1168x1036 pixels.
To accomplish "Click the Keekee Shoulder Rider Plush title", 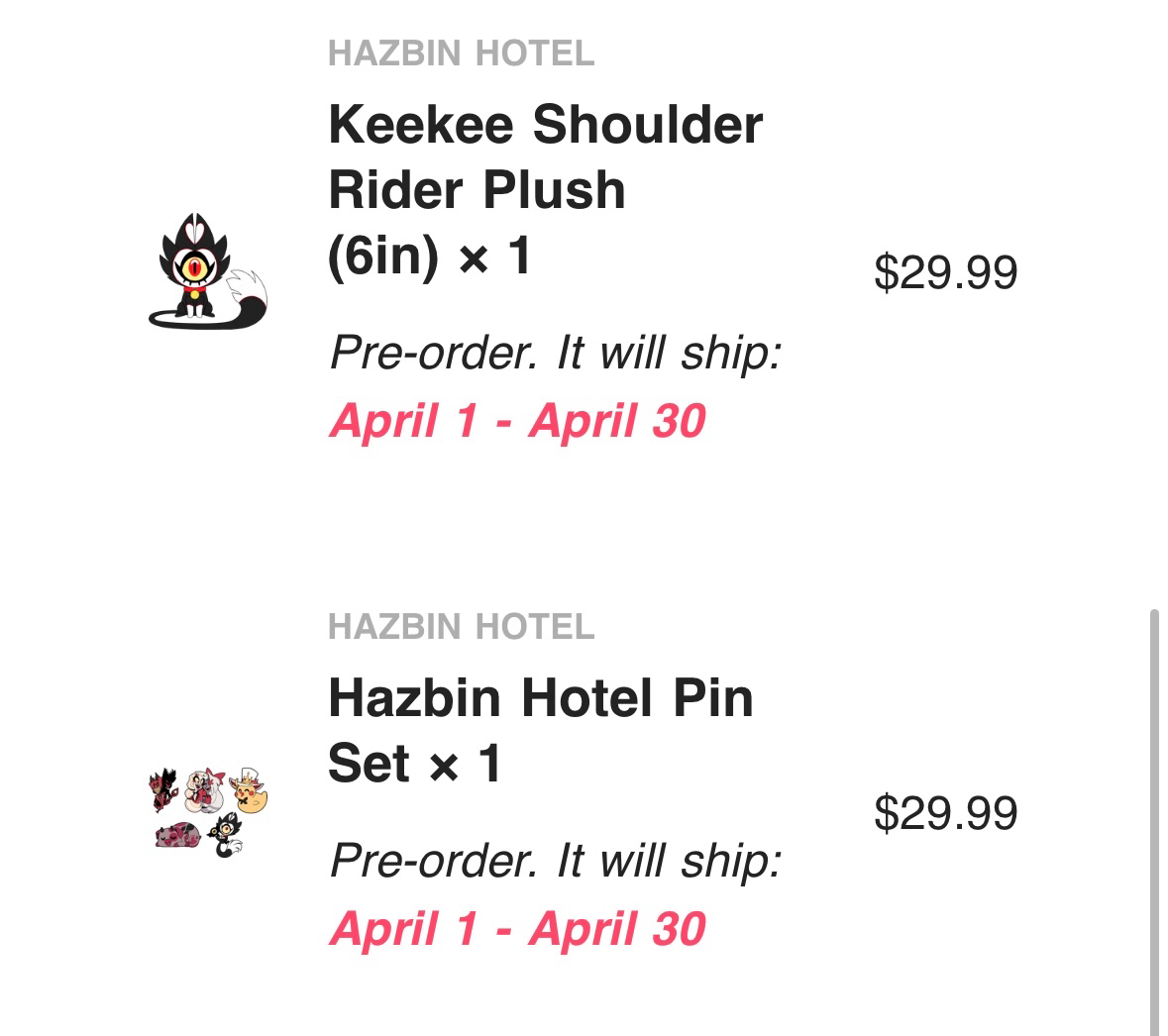I will (x=545, y=156).
